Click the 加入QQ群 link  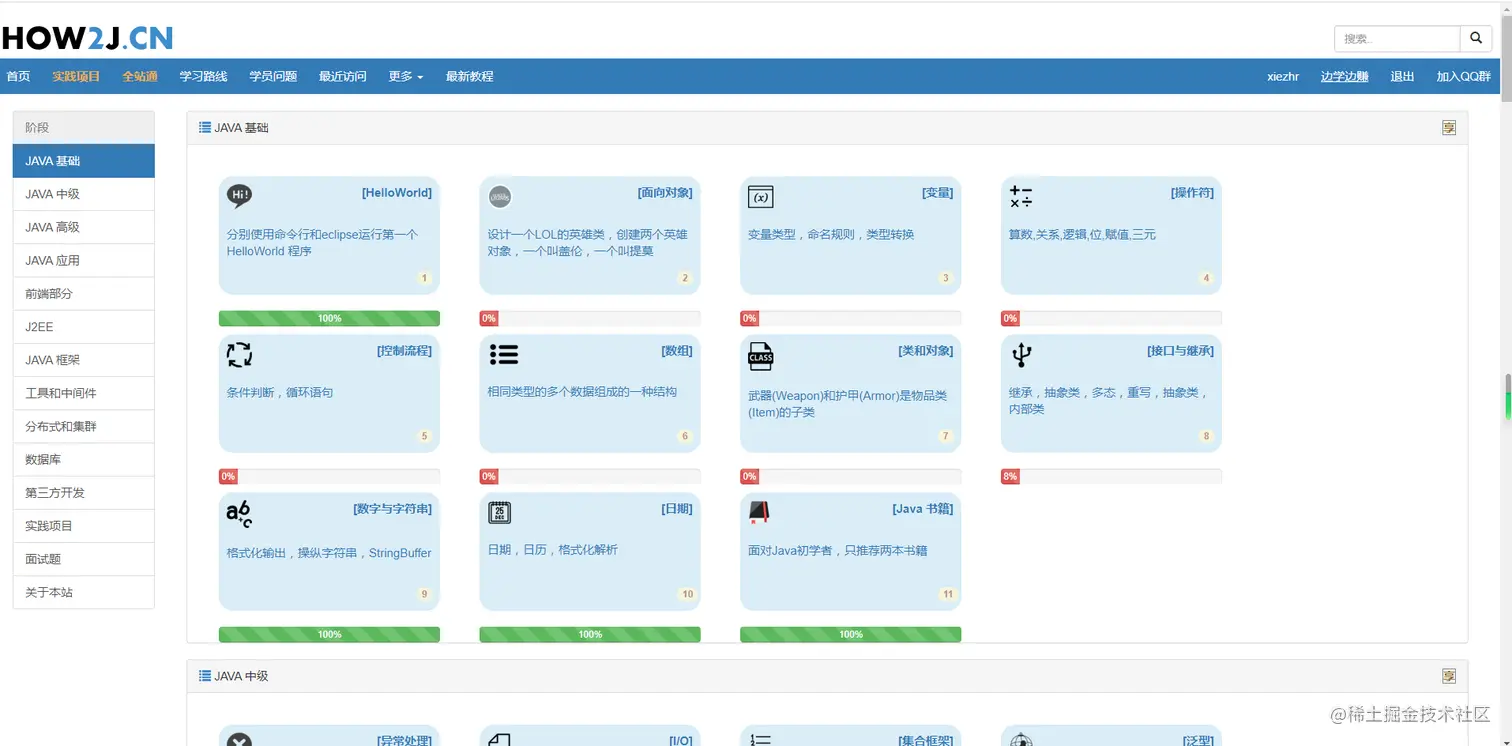(x=1464, y=76)
